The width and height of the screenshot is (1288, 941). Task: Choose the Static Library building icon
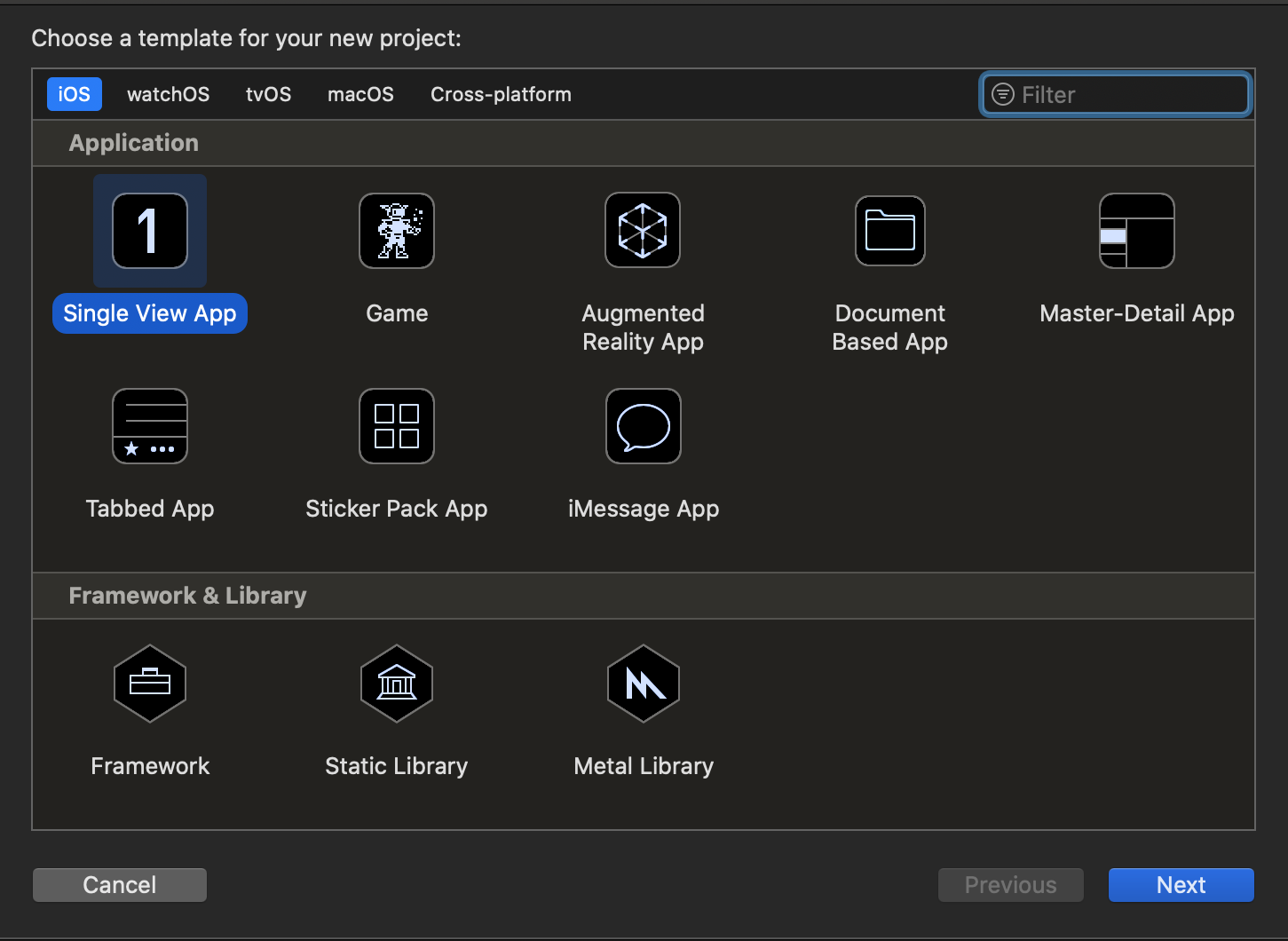pos(397,684)
